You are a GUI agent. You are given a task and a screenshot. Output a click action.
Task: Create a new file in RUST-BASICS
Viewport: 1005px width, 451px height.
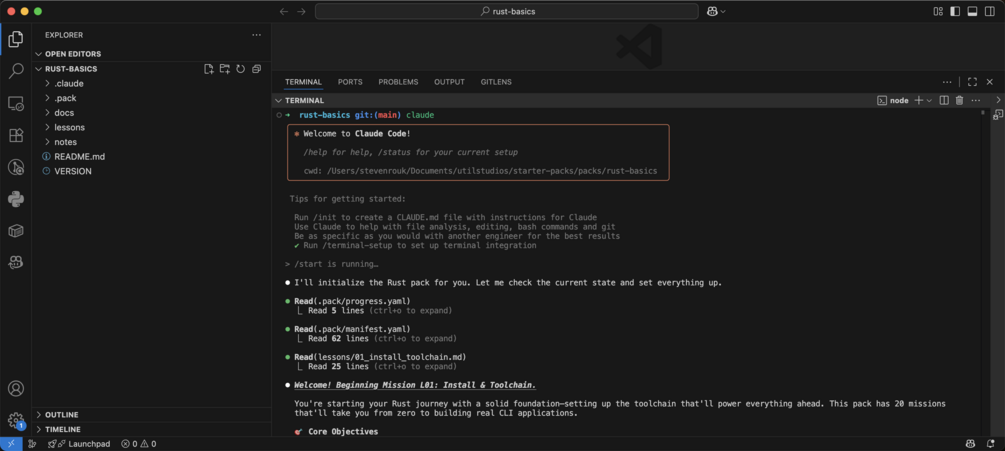tap(209, 69)
